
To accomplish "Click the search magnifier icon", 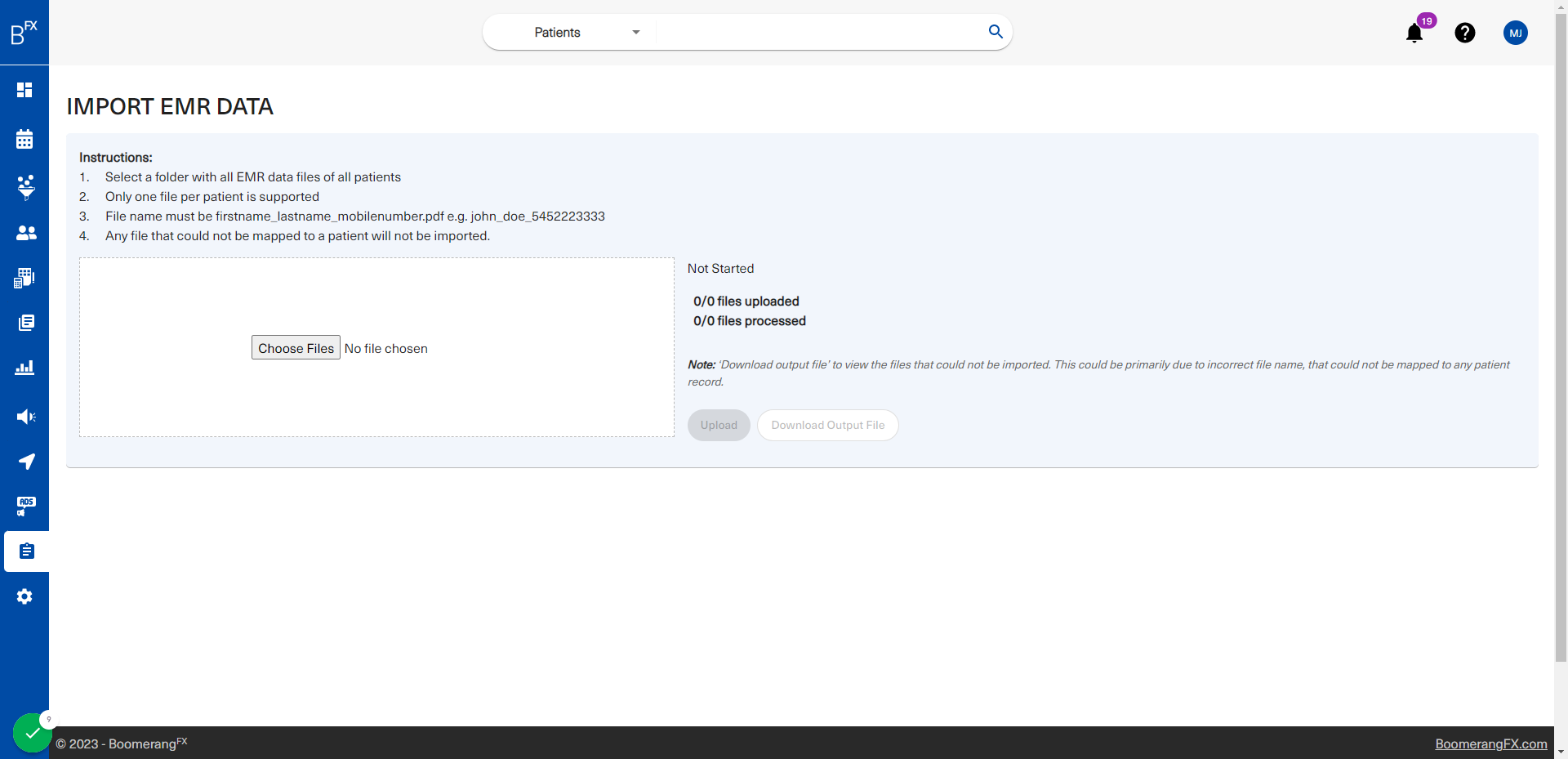I will [x=996, y=32].
